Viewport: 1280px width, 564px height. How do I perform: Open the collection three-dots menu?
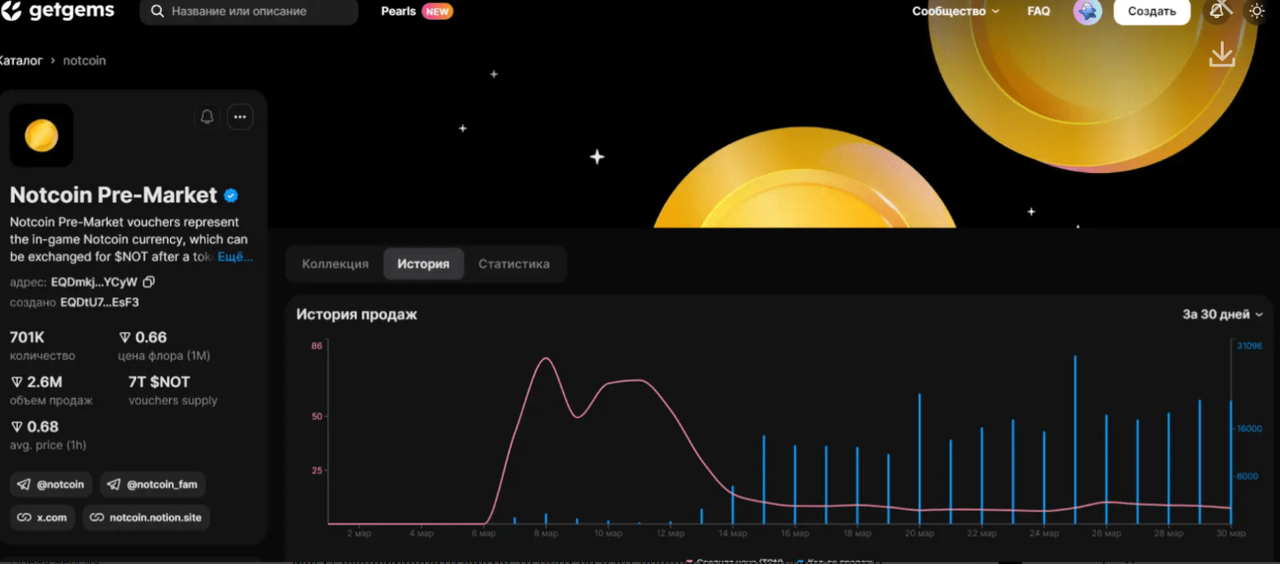[x=240, y=117]
